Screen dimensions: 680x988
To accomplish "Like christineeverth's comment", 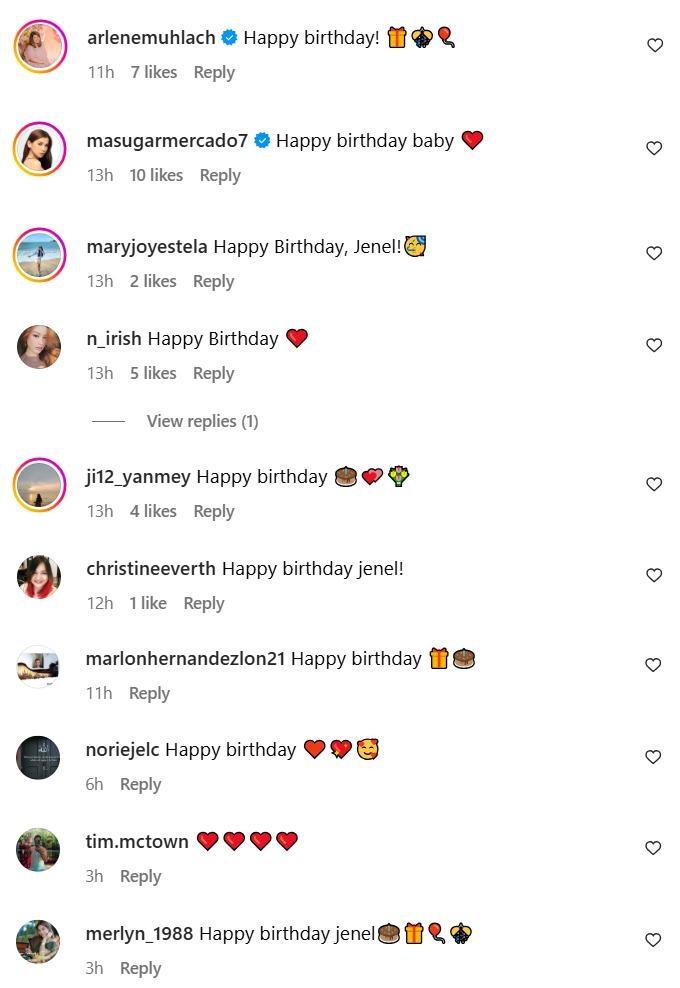I will tap(655, 575).
